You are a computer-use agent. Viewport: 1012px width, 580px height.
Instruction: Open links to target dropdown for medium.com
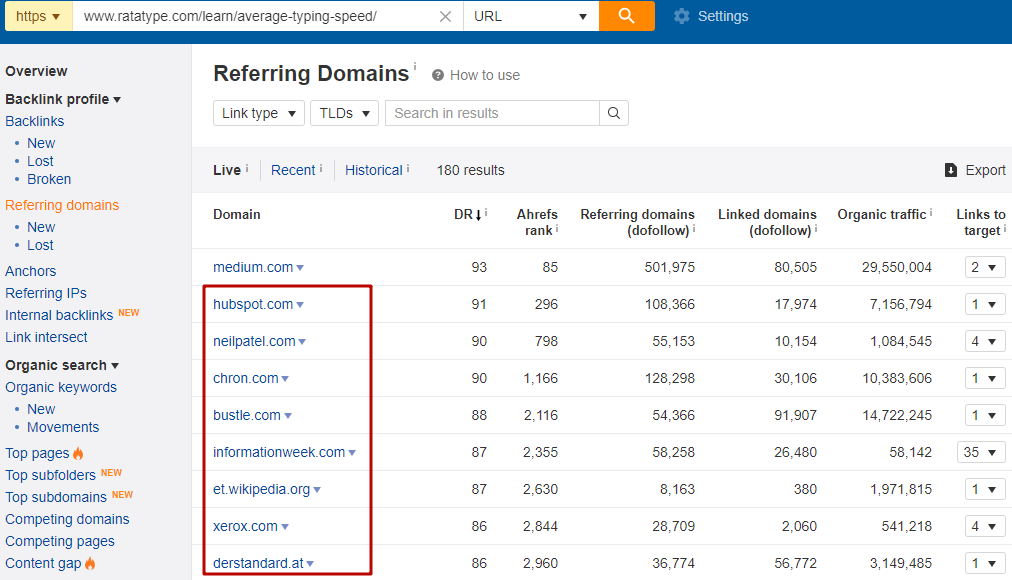point(985,267)
